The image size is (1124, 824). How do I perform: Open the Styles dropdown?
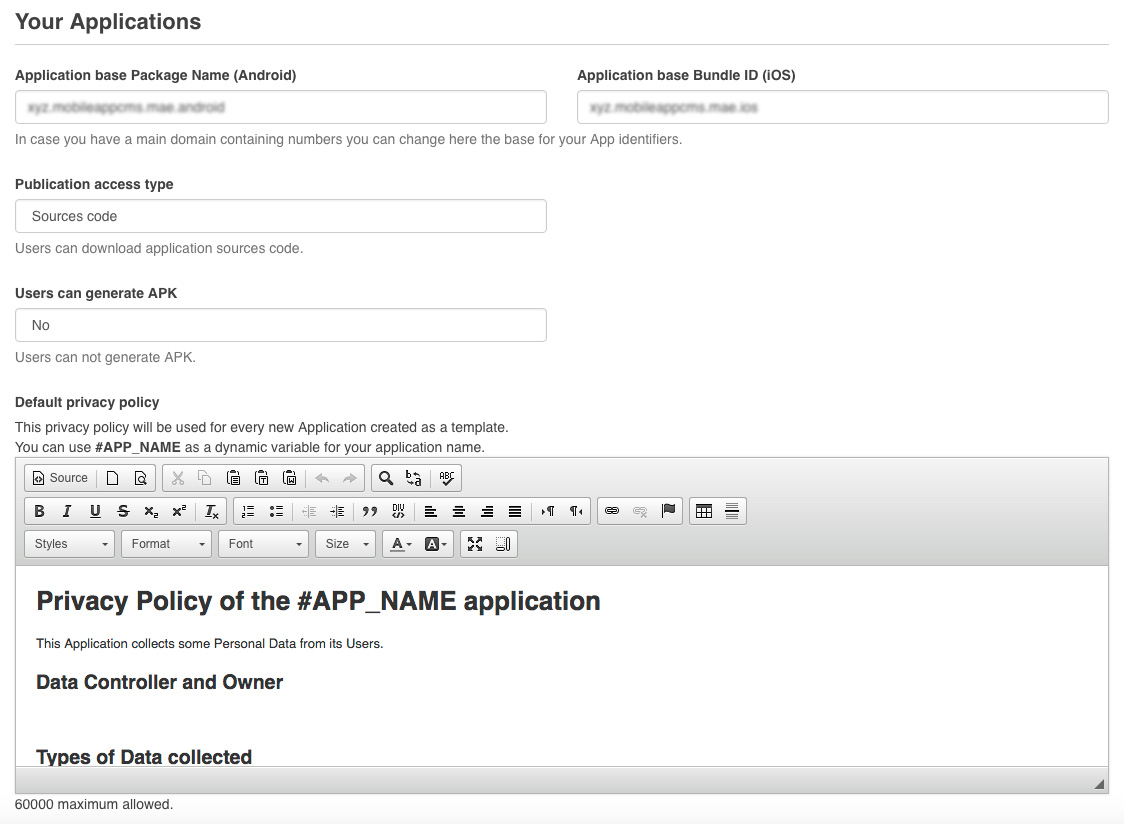[70, 544]
